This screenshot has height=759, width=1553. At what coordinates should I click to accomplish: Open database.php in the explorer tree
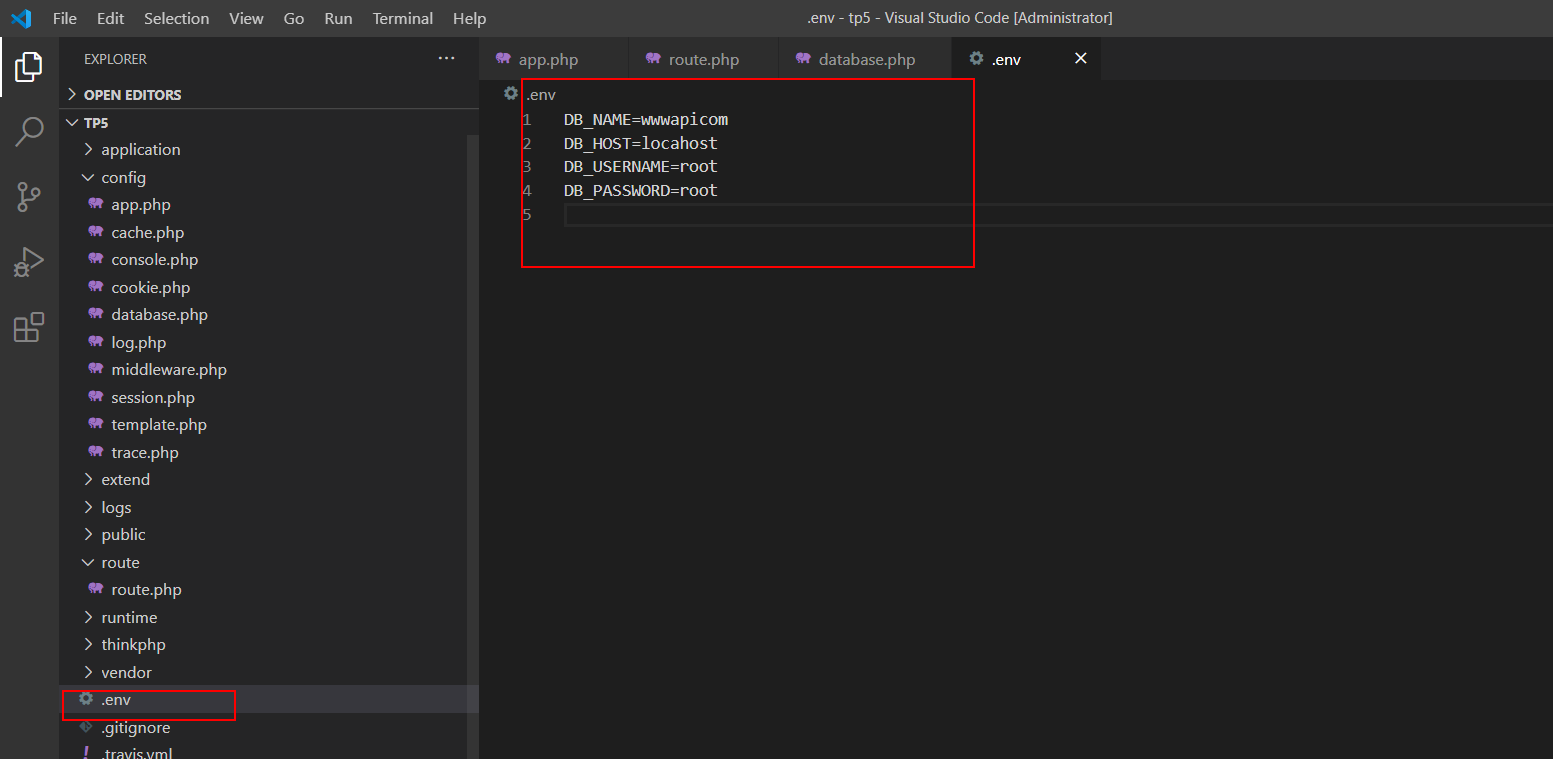click(x=263, y=314)
